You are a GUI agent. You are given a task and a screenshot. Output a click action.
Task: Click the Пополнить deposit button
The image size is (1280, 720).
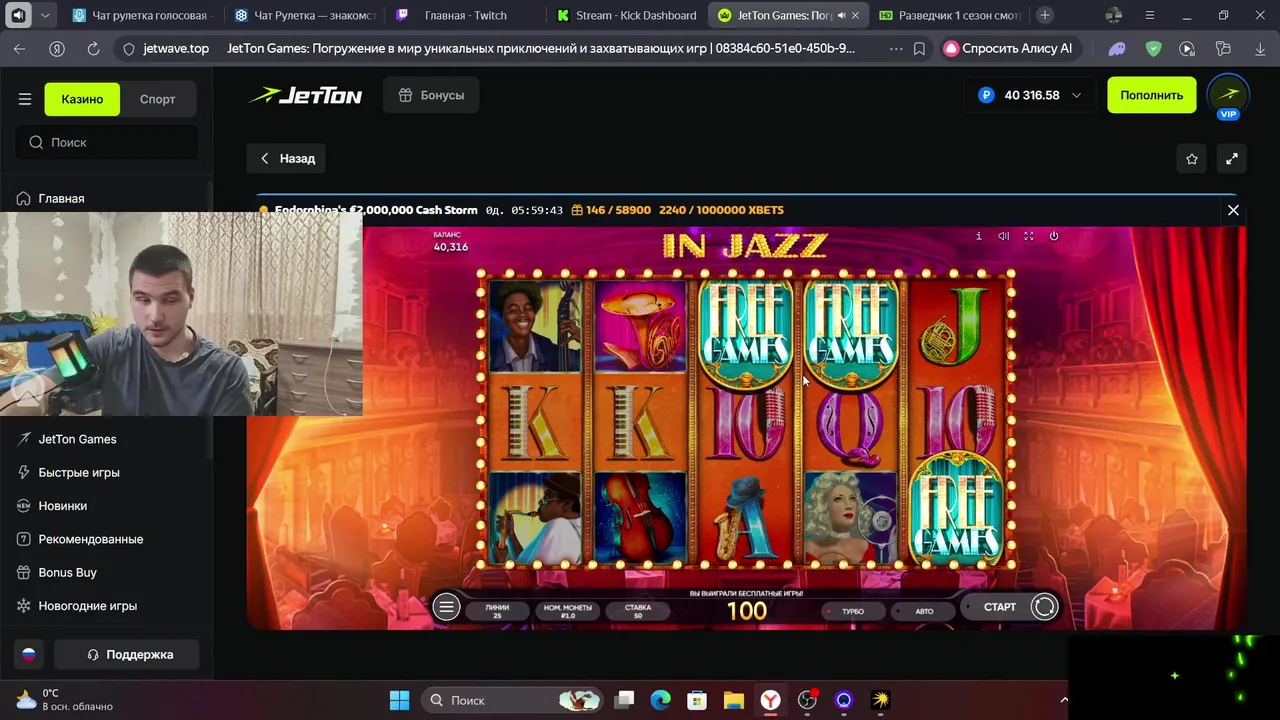coord(1151,95)
